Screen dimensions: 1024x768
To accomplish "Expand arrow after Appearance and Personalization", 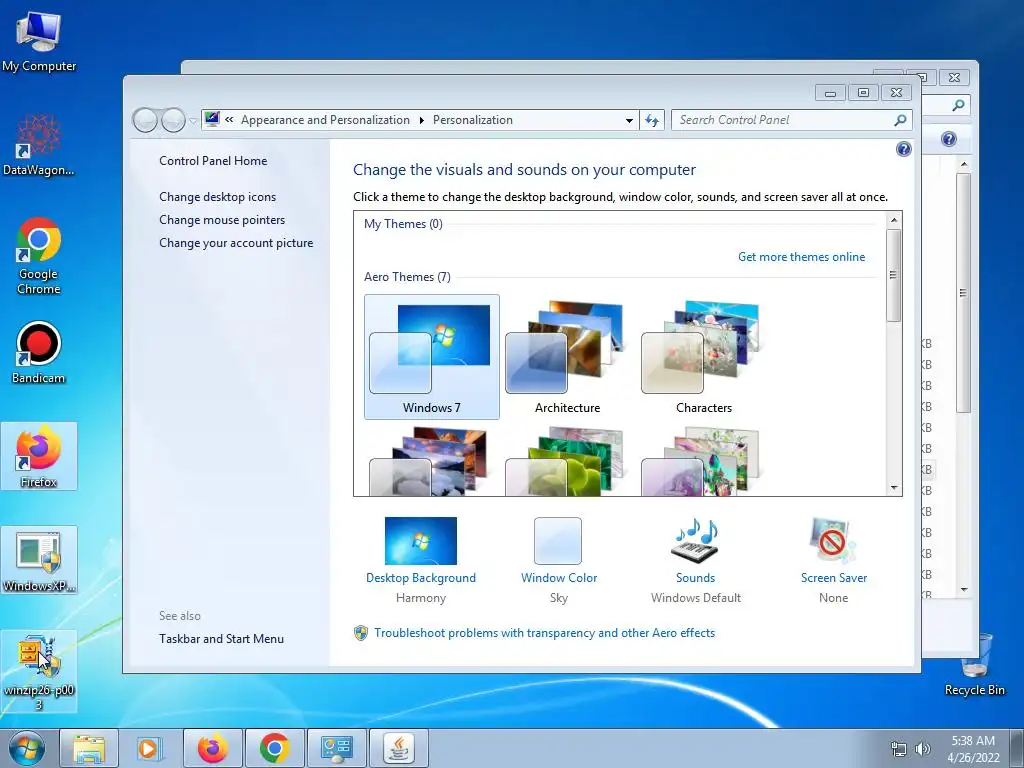I will 421,120.
